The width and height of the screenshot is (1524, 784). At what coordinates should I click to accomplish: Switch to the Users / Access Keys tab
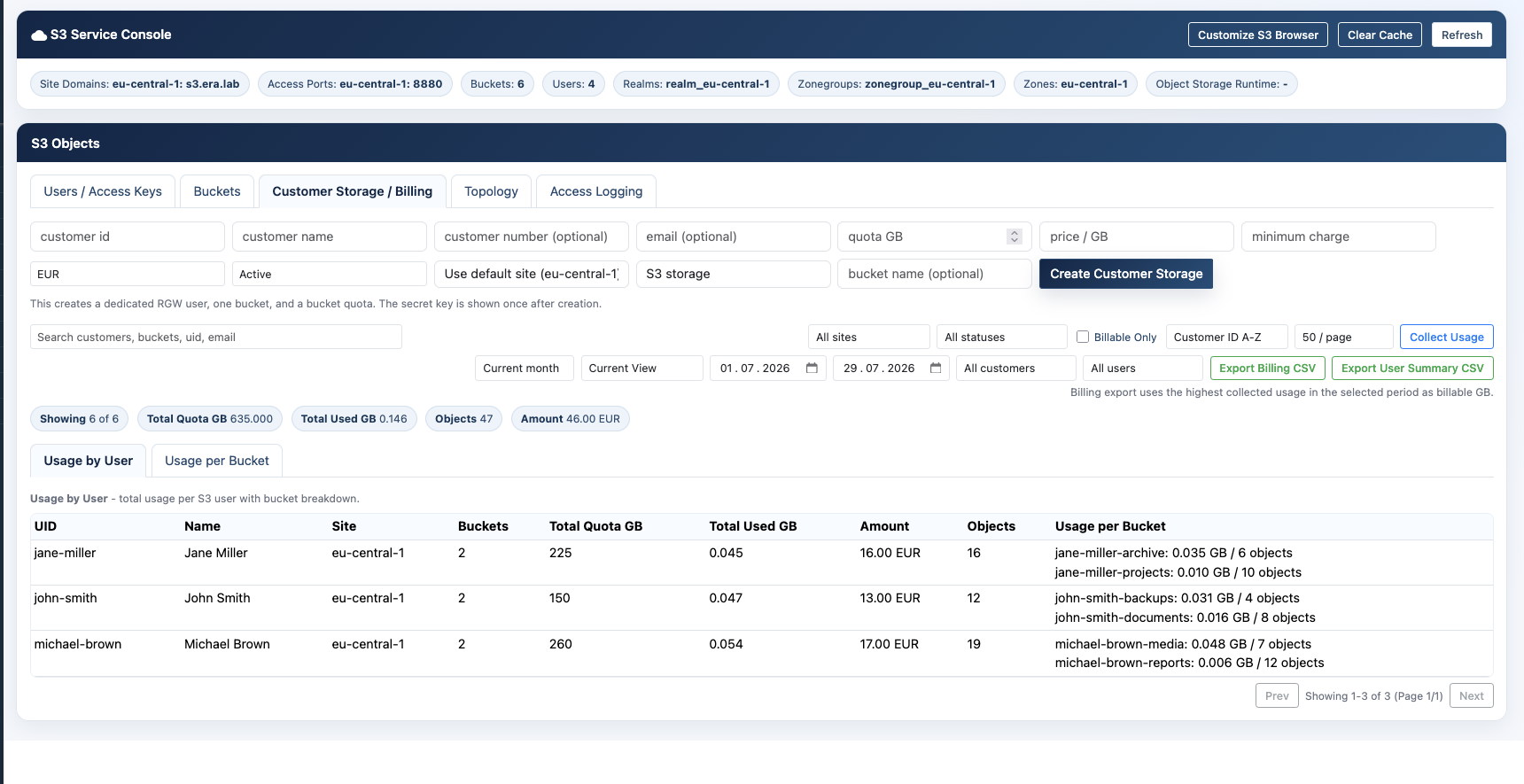(x=103, y=191)
